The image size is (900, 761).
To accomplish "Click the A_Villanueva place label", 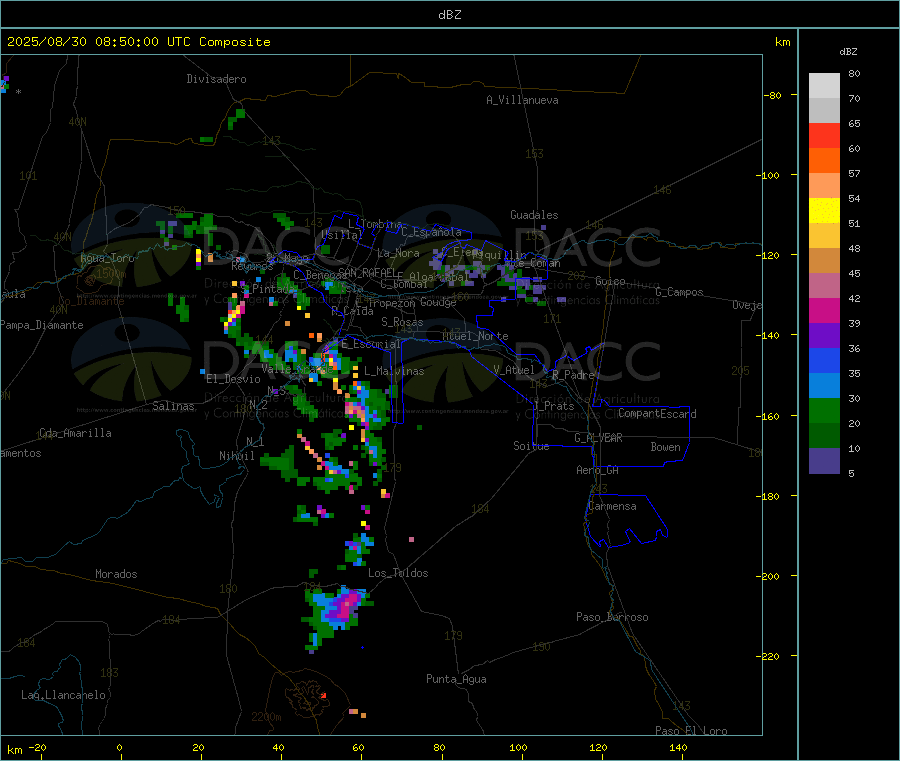I will [522, 100].
